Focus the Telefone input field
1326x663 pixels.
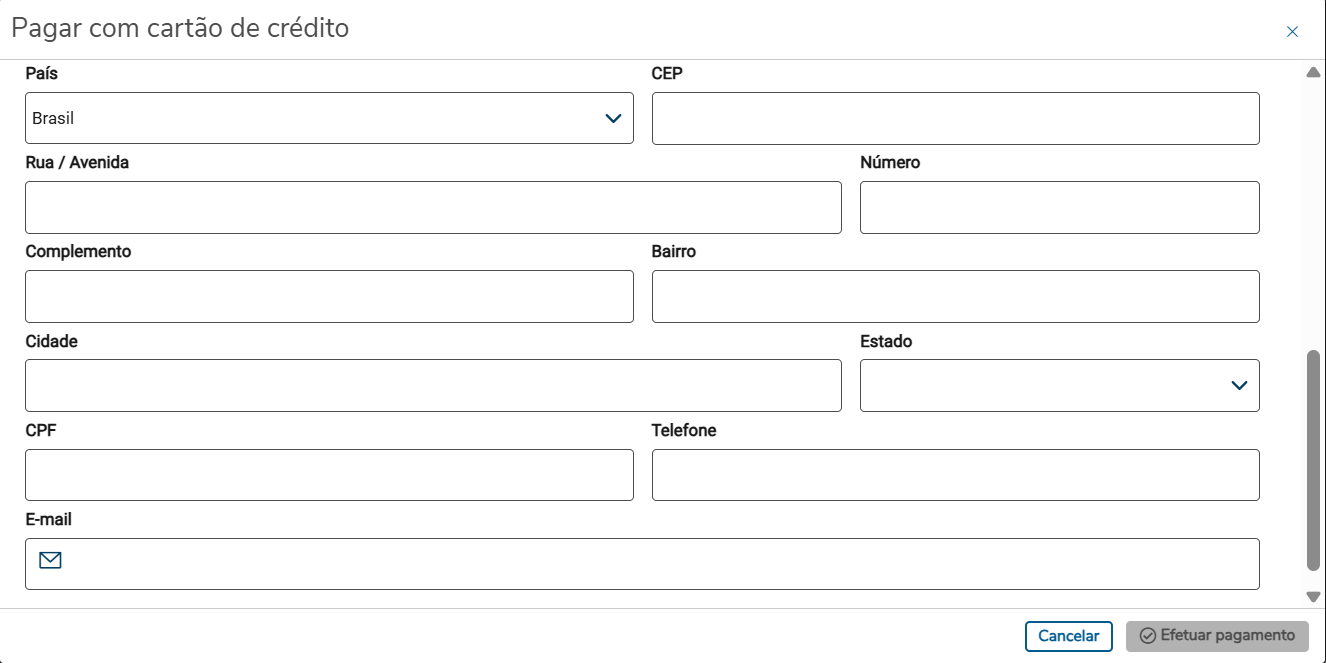(955, 475)
